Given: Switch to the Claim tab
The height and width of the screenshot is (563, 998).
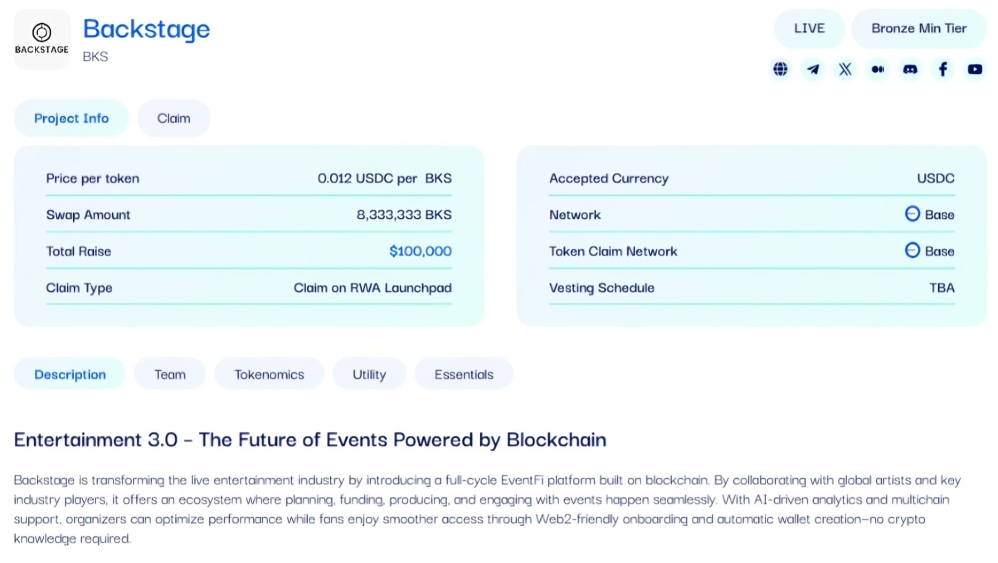Looking at the screenshot, I should click(174, 118).
